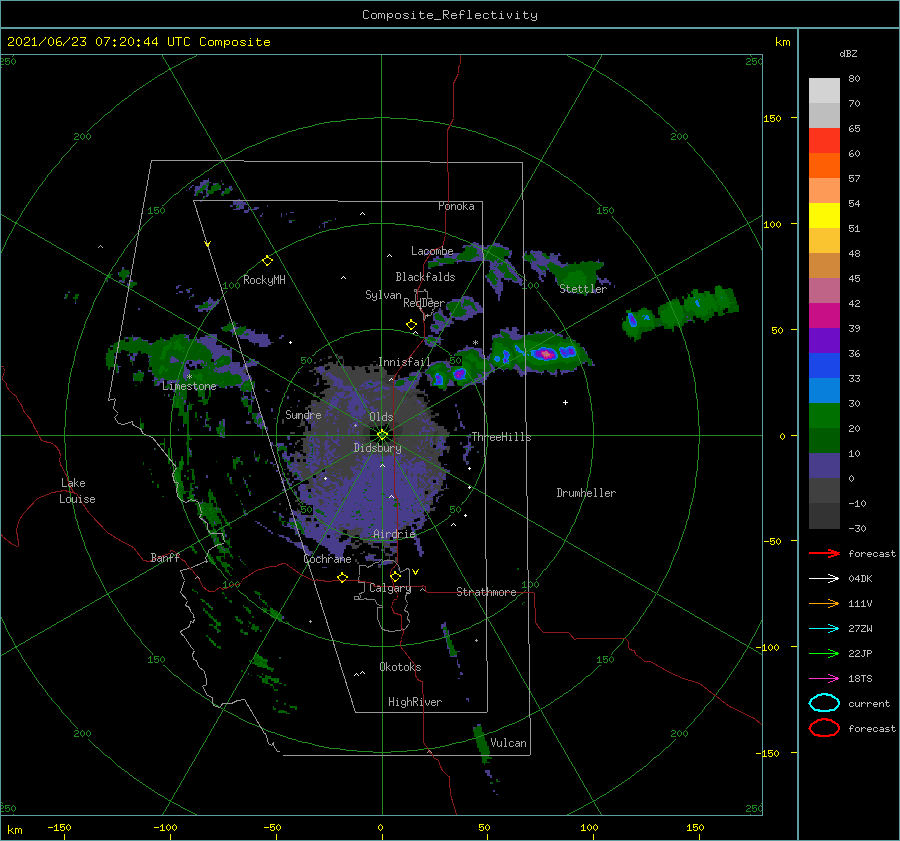This screenshot has height=841, width=900.
Task: Click the -150 tick on bottom axis
Action: 59,827
